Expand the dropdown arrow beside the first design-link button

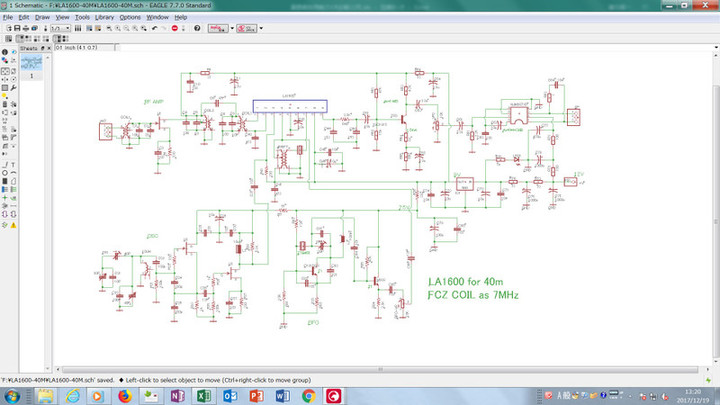[x=230, y=29]
